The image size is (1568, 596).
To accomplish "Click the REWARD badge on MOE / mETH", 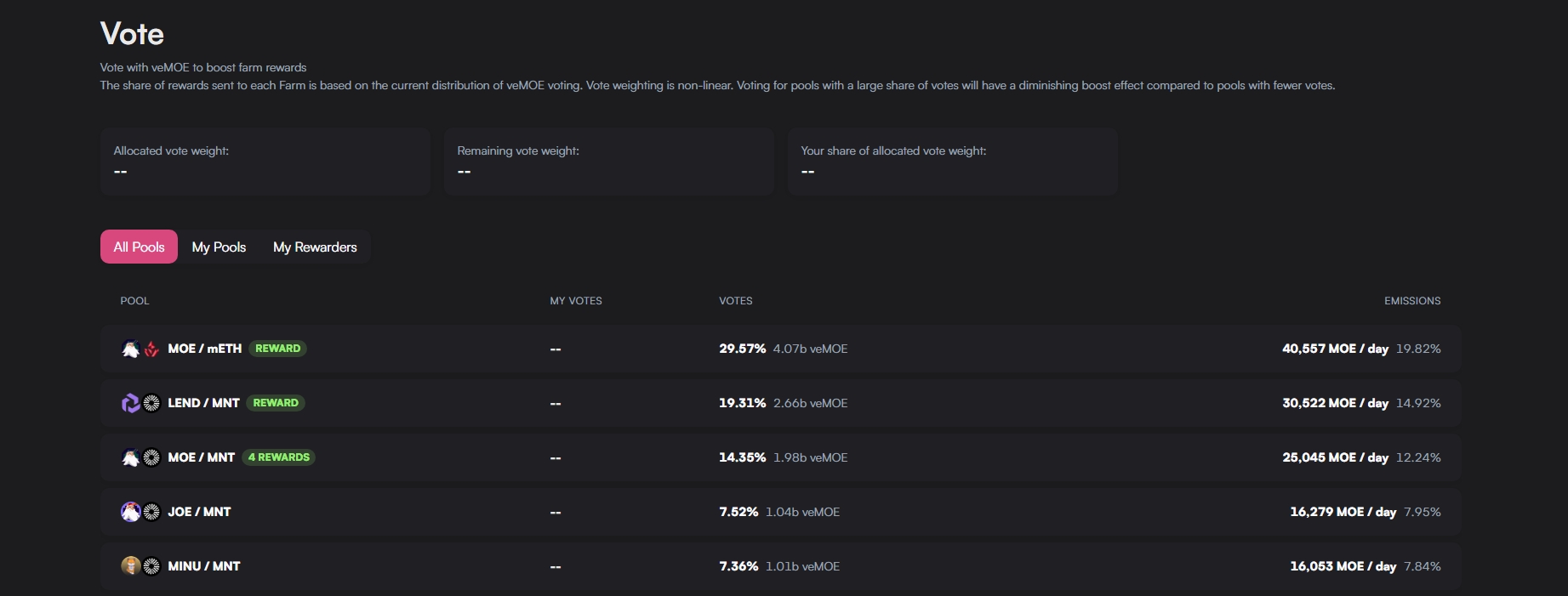I will [x=277, y=349].
